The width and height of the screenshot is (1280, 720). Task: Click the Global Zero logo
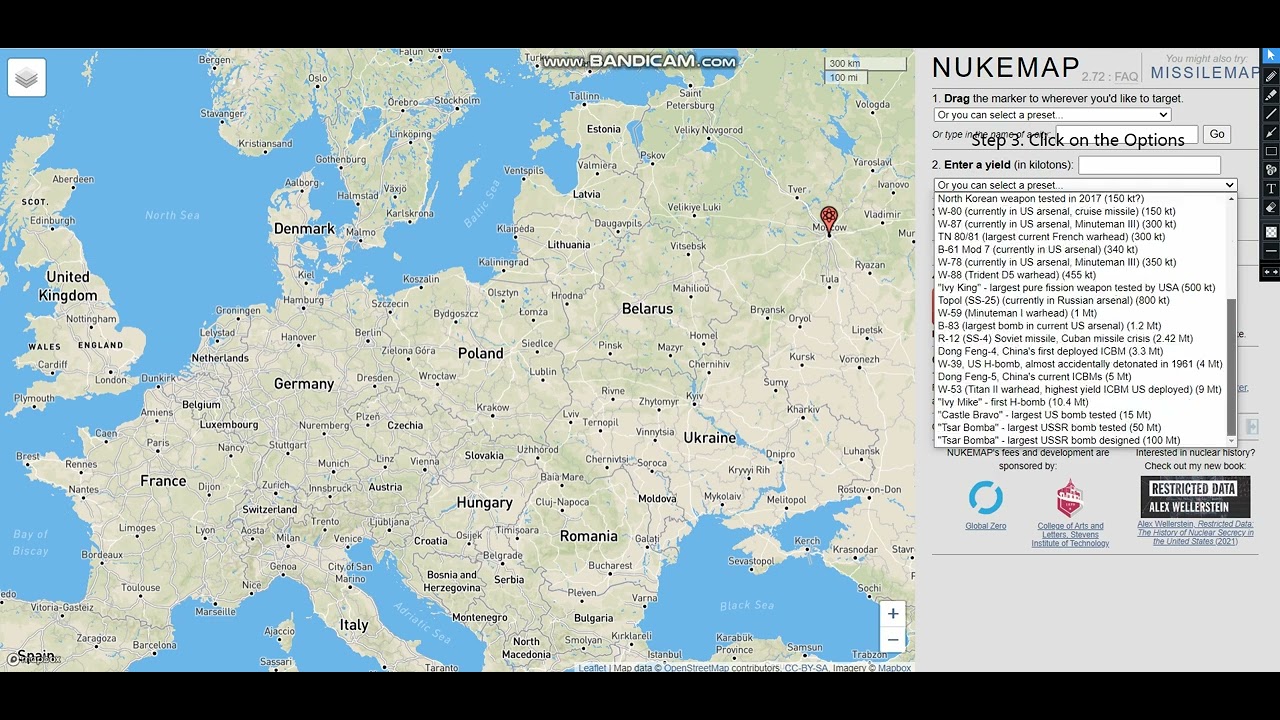[x=985, y=498]
